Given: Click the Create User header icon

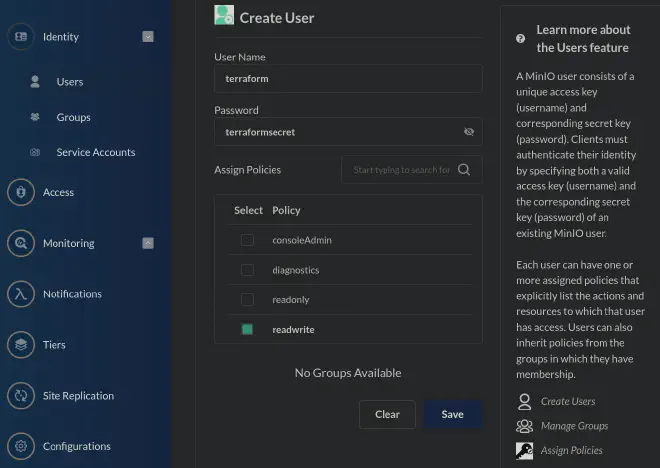Looking at the screenshot, I should (224, 15).
